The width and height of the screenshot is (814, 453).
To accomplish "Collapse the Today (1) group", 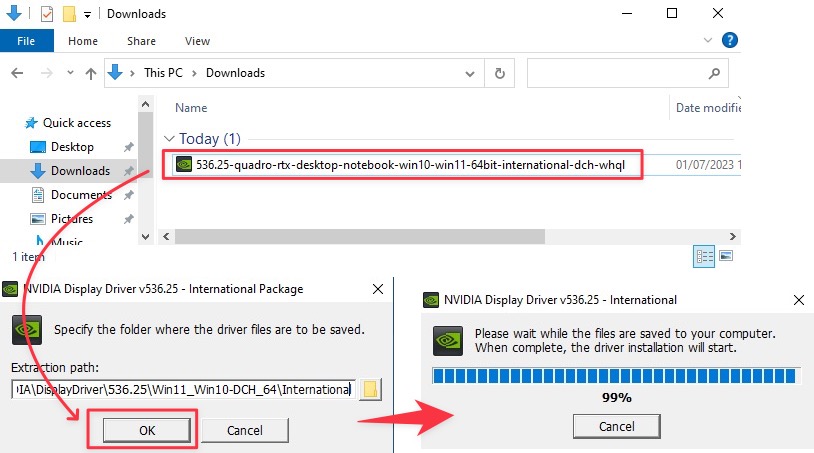I will [168, 139].
